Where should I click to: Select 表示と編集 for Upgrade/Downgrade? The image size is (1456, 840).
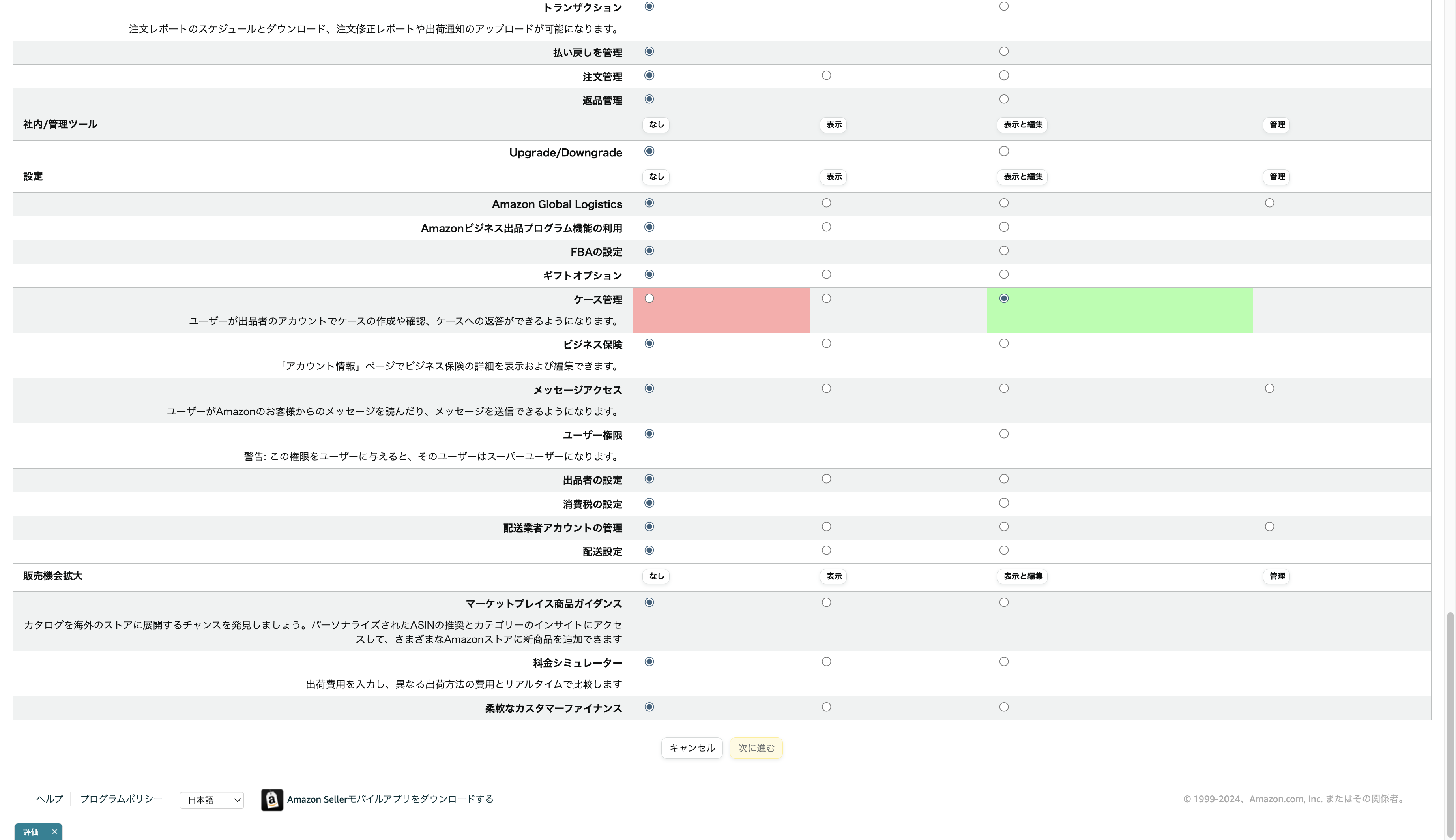point(1004,151)
